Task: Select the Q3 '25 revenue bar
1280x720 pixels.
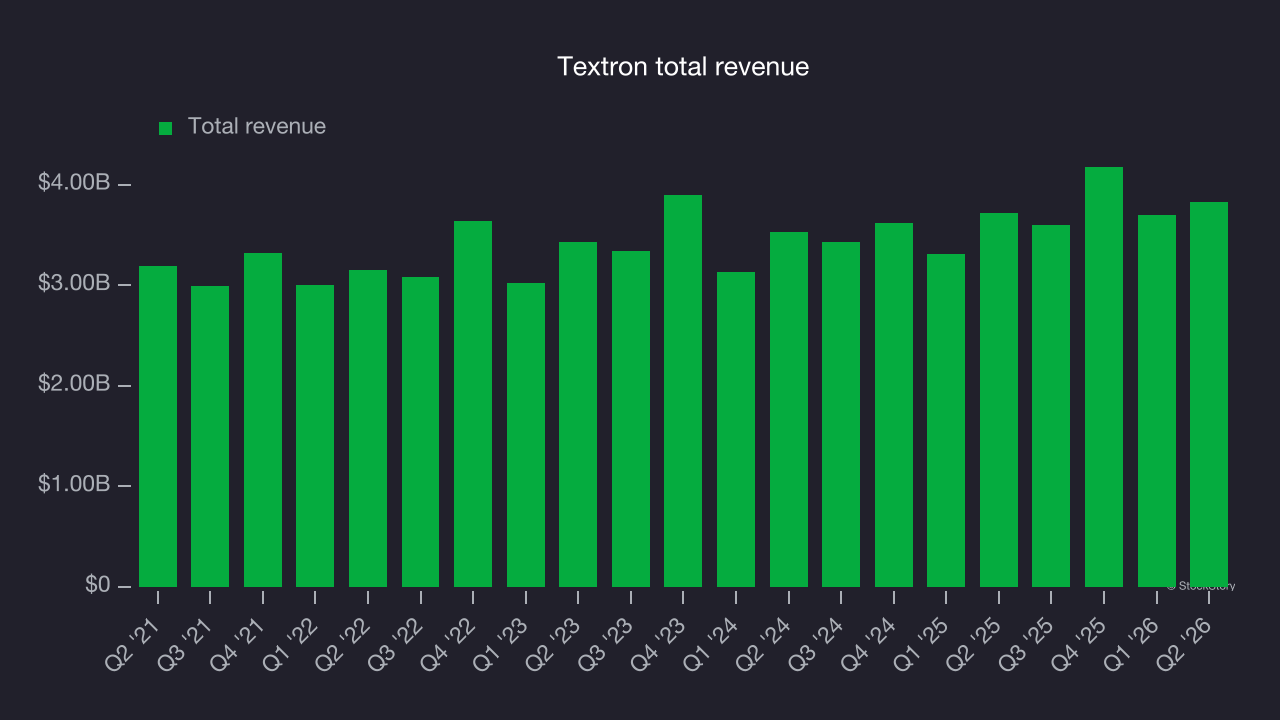Action: [x=1051, y=406]
